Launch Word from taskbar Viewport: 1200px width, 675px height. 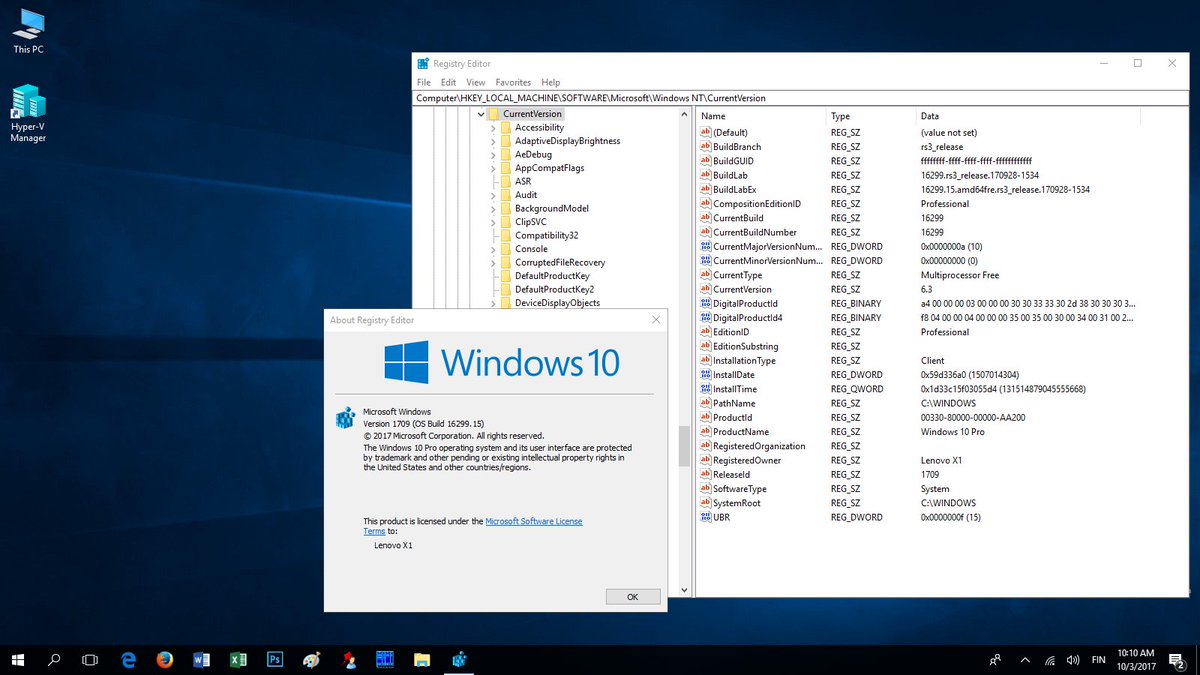(201, 660)
